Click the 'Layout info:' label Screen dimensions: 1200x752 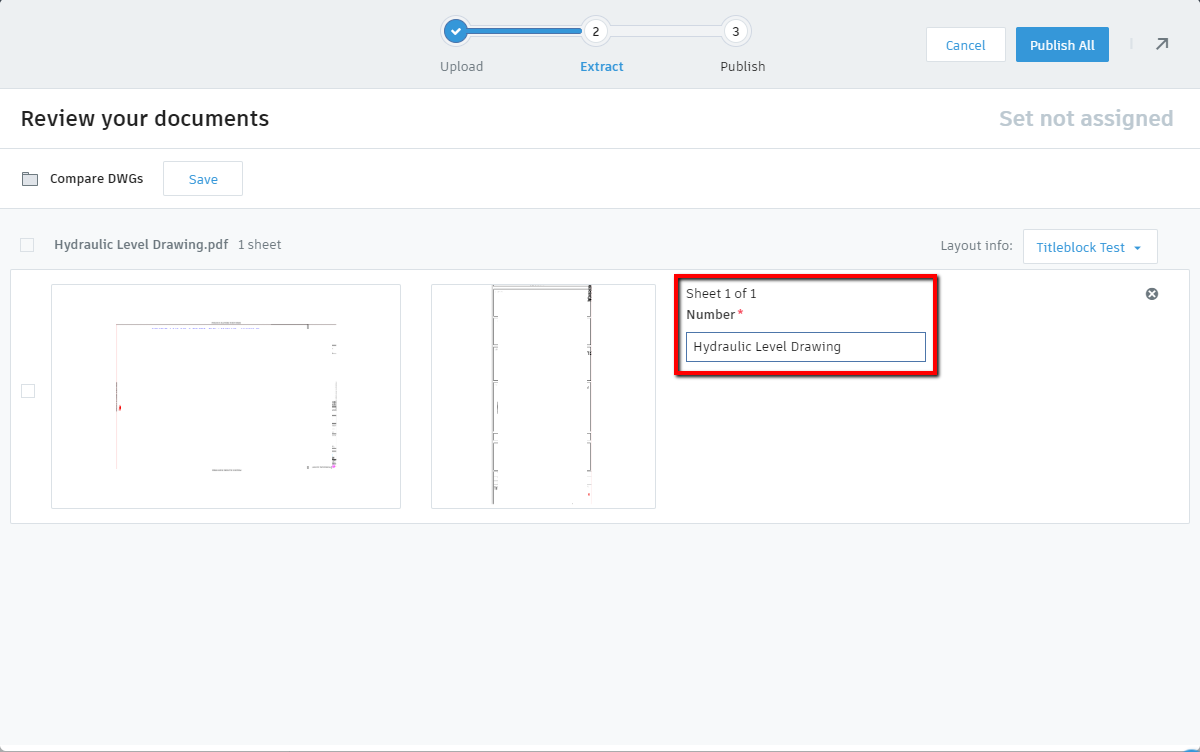click(976, 246)
